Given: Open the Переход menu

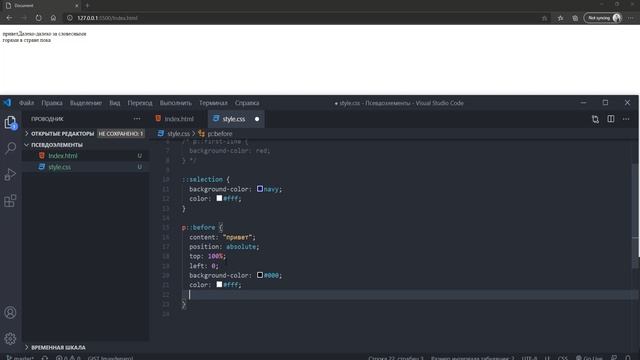Looking at the screenshot, I should pos(140,103).
